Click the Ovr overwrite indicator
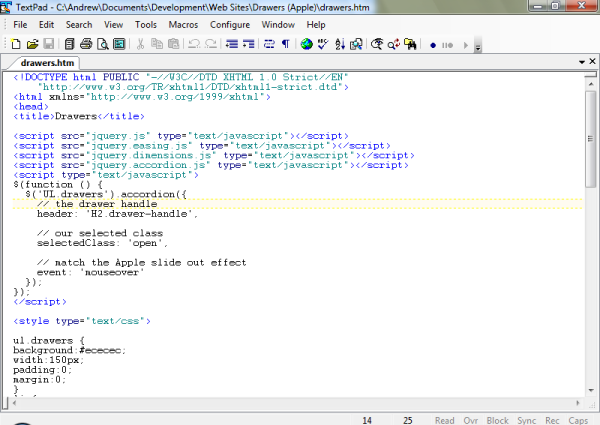Screen dimensions: 600x425 pyautogui.click(x=471, y=420)
